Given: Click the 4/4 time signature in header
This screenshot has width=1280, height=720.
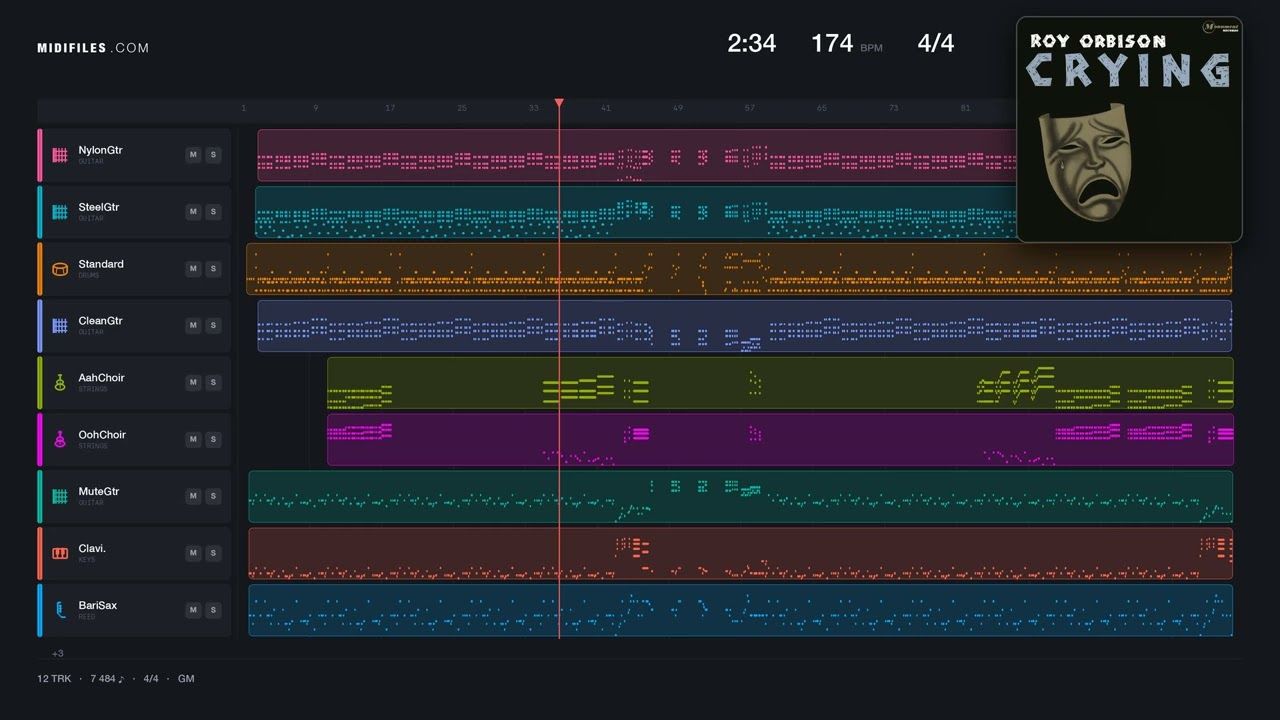Looking at the screenshot, I should tap(936, 43).
